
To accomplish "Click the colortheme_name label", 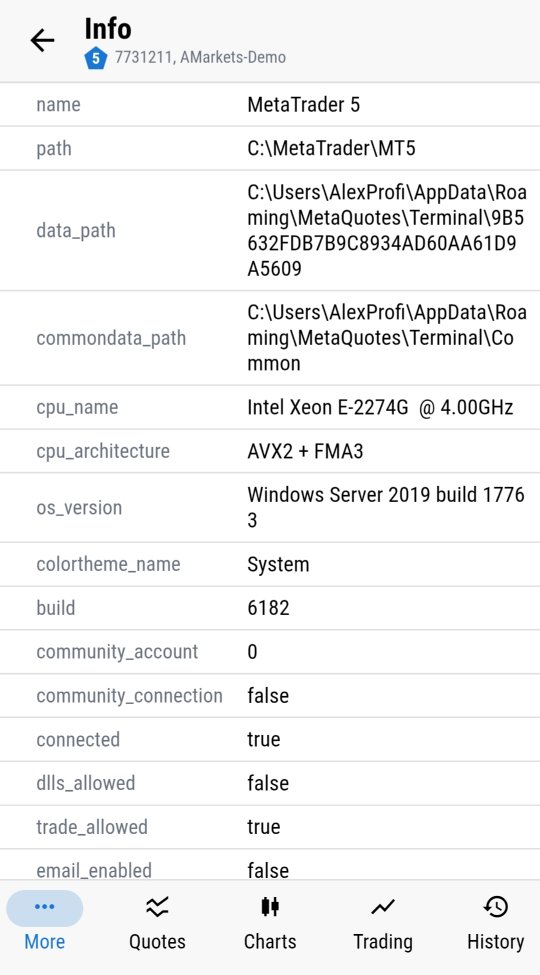I will [108, 565].
